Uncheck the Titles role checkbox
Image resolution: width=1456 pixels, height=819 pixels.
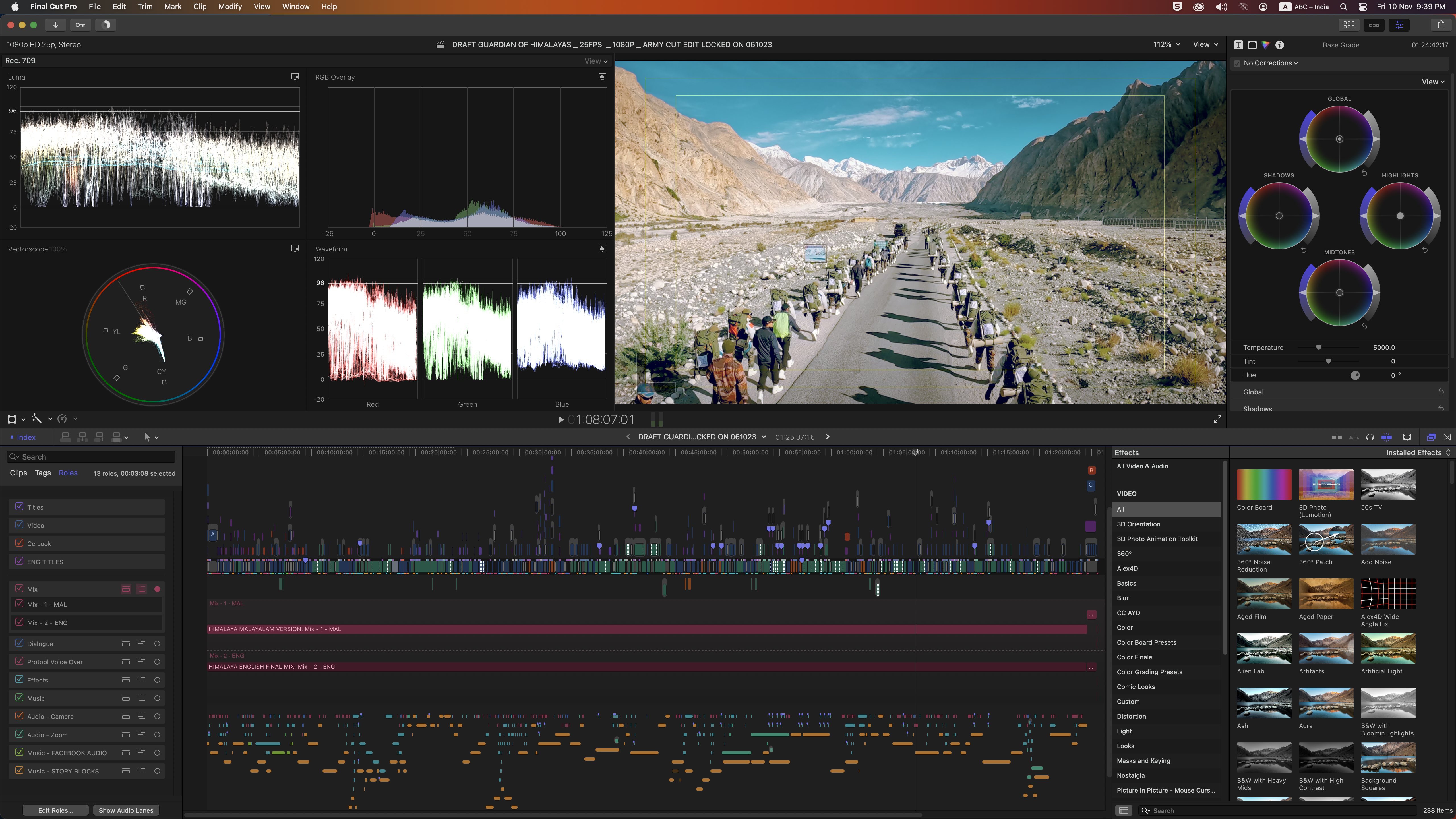pos(20,507)
